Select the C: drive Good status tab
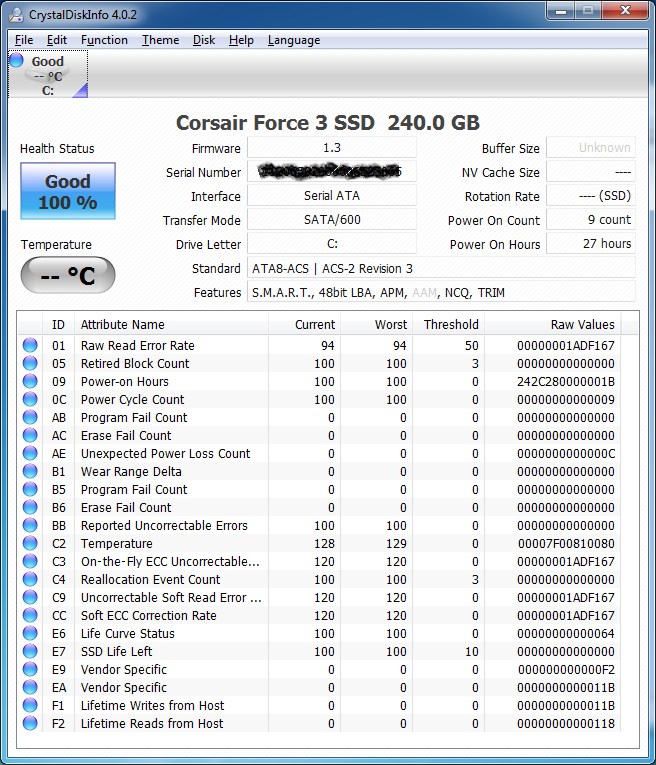 pos(48,74)
